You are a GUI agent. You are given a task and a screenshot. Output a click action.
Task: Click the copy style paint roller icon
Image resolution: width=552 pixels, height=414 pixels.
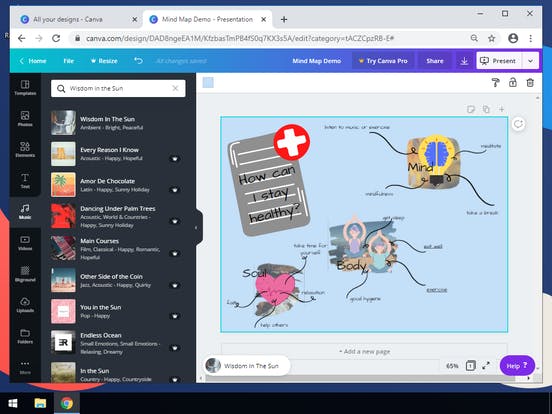[495, 83]
